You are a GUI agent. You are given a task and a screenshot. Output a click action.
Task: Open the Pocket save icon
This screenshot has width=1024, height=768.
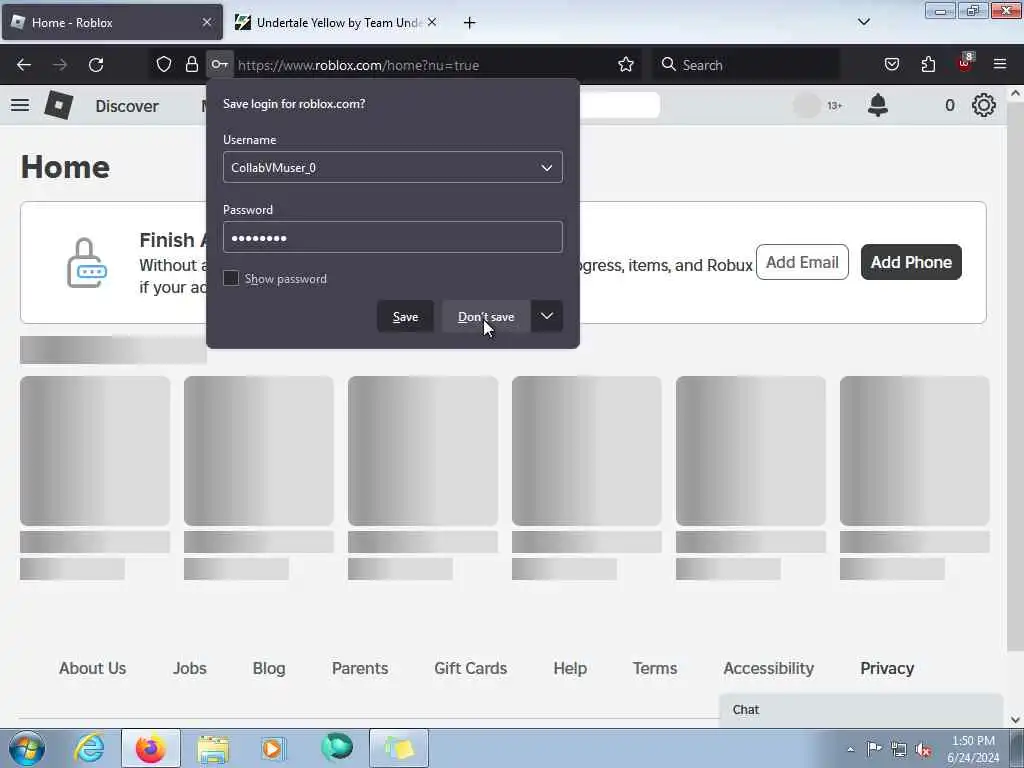pos(891,64)
